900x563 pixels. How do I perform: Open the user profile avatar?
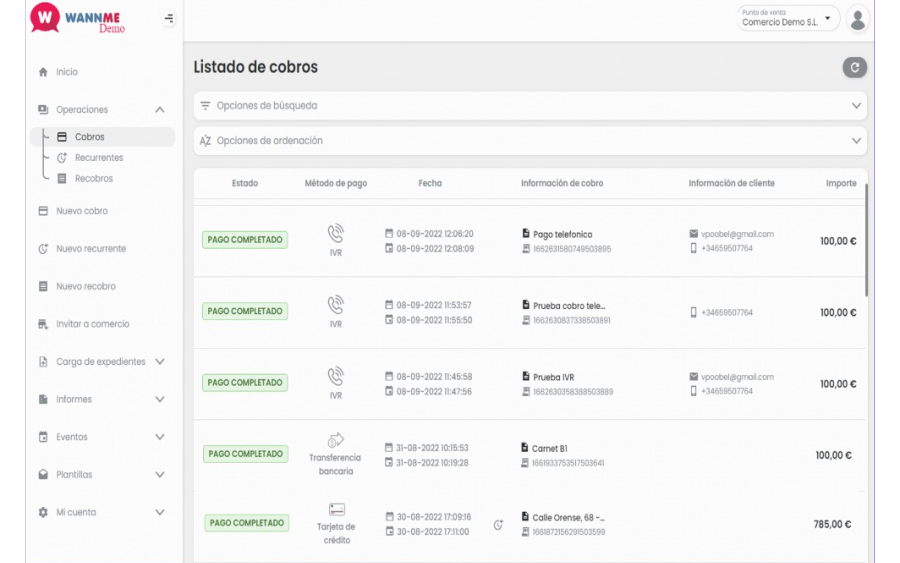(858, 20)
